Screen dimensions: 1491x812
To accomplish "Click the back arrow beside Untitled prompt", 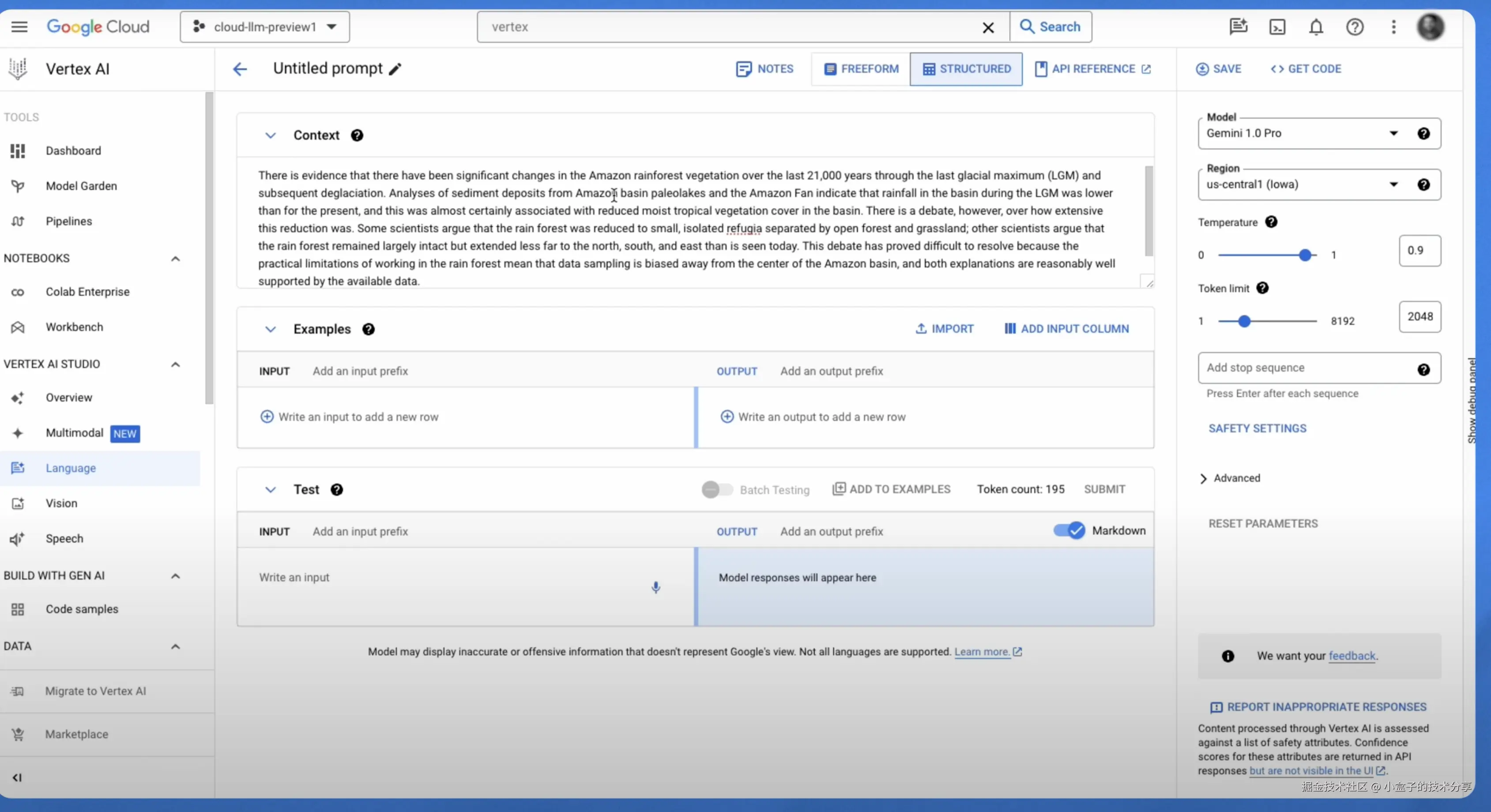I will click(x=240, y=69).
